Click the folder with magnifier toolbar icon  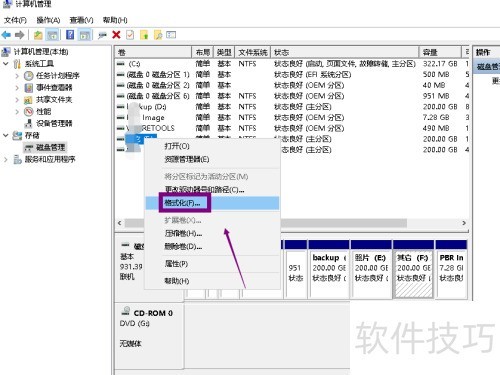click(158, 35)
